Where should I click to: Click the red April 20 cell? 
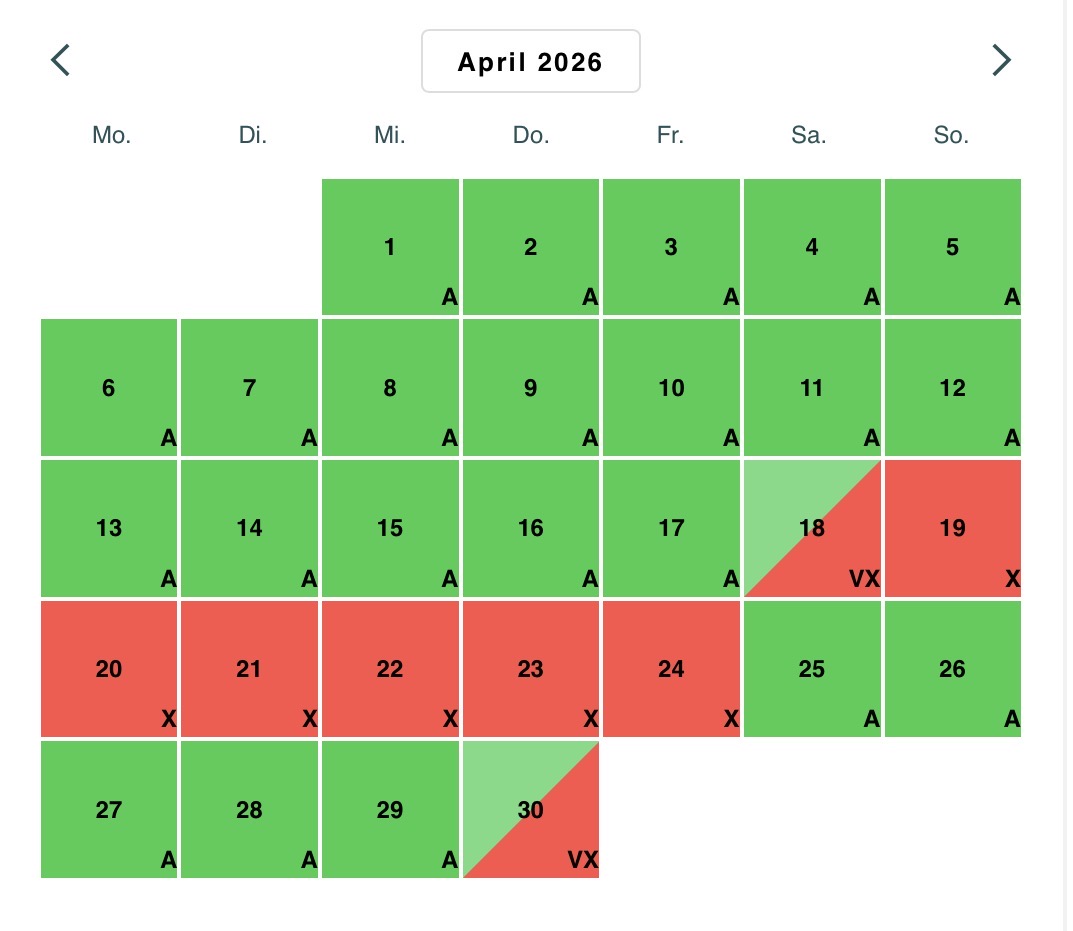click(x=109, y=668)
